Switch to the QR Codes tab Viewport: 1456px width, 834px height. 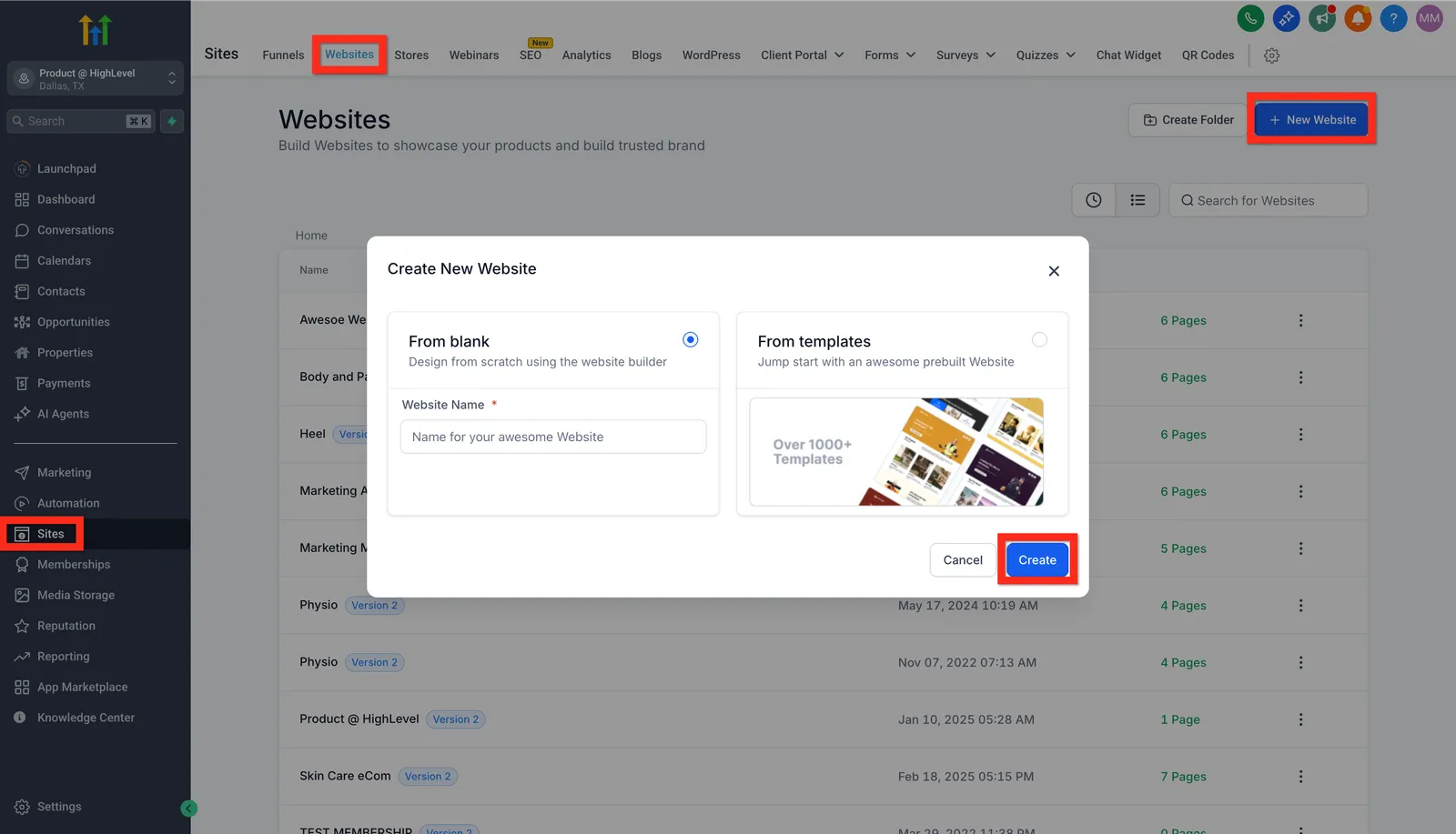point(1208,55)
